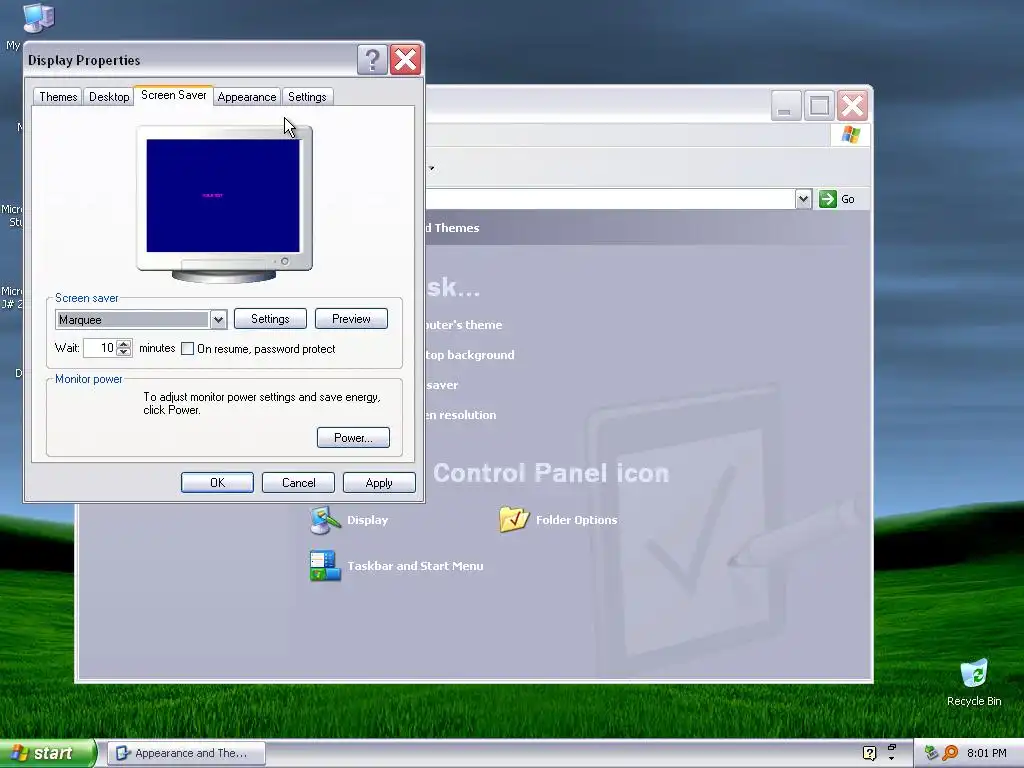Maximize the Control Panel window
The image size is (1024, 768).
click(819, 105)
